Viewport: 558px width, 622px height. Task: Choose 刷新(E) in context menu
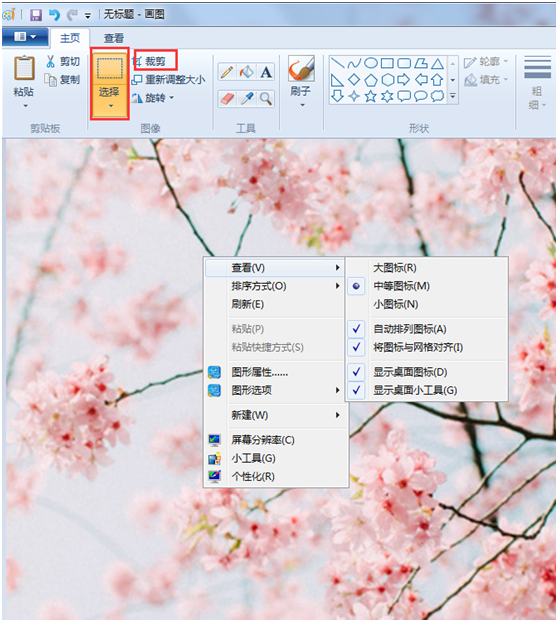pyautogui.click(x=275, y=304)
